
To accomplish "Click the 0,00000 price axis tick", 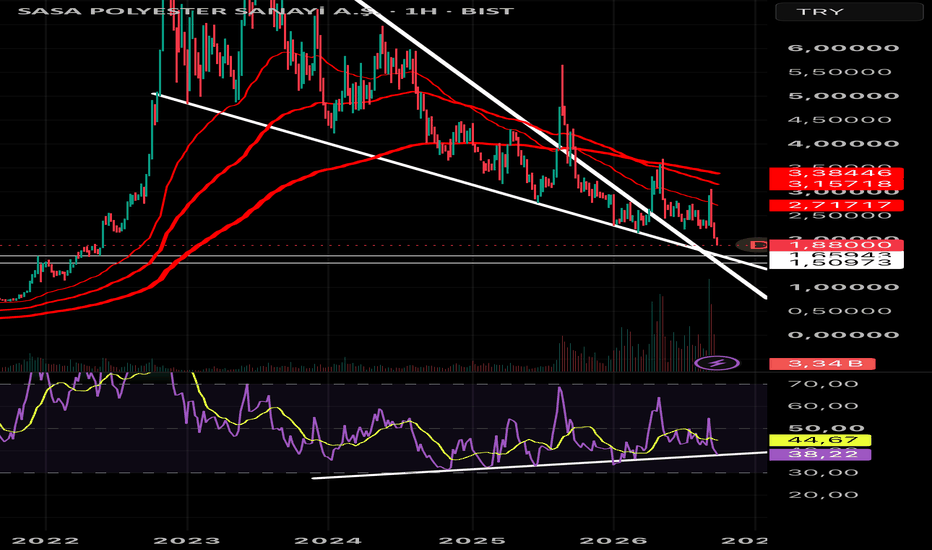I will [x=843, y=335].
